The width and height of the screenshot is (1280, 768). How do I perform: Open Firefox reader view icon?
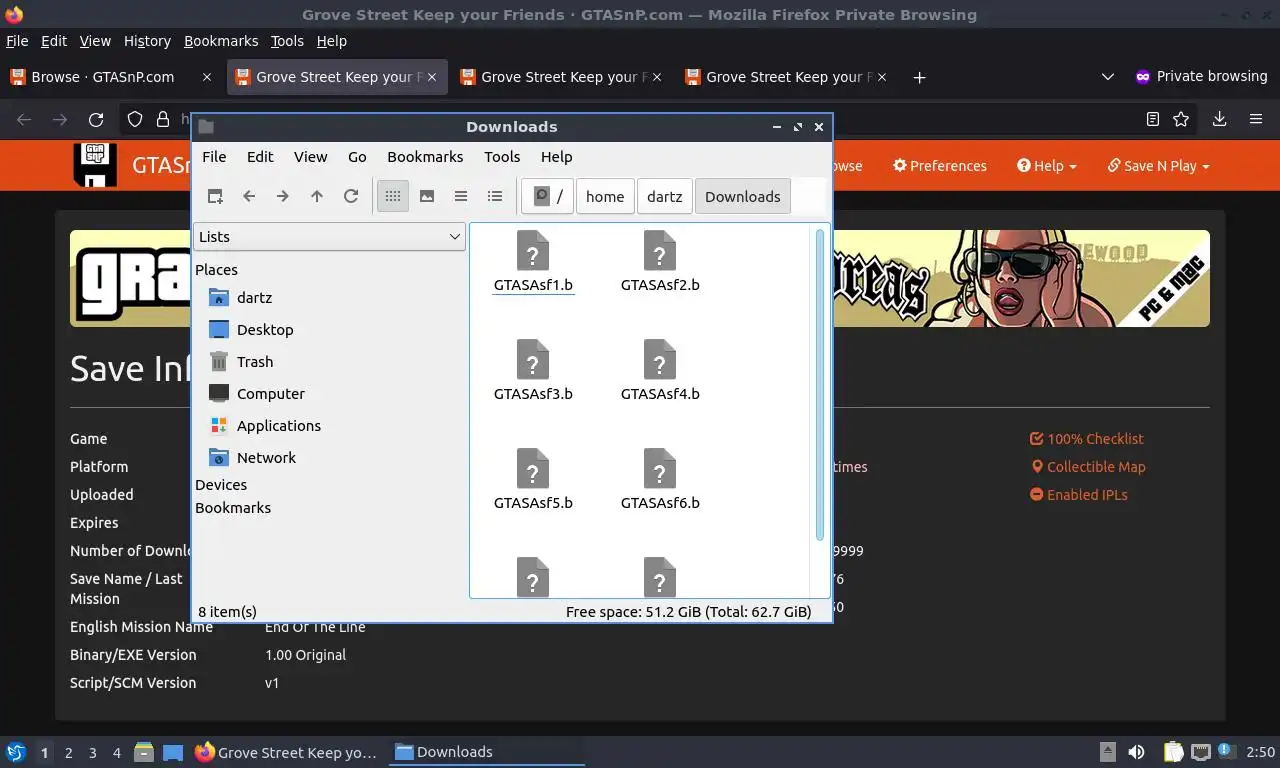[x=1152, y=119]
